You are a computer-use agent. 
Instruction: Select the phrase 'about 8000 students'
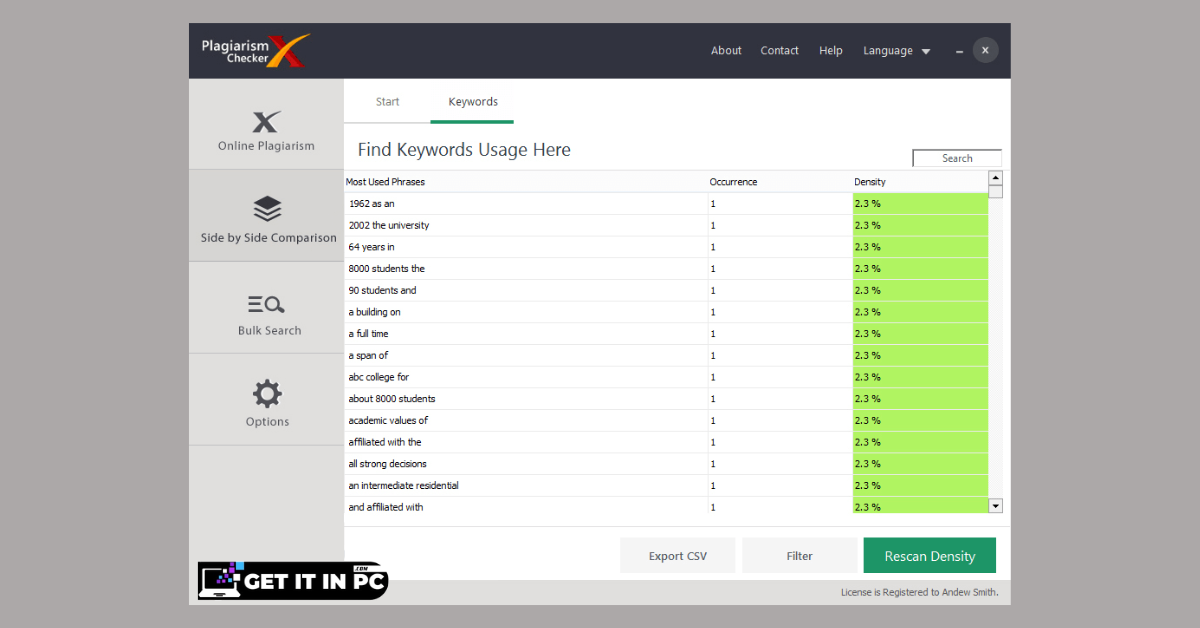click(x=391, y=399)
